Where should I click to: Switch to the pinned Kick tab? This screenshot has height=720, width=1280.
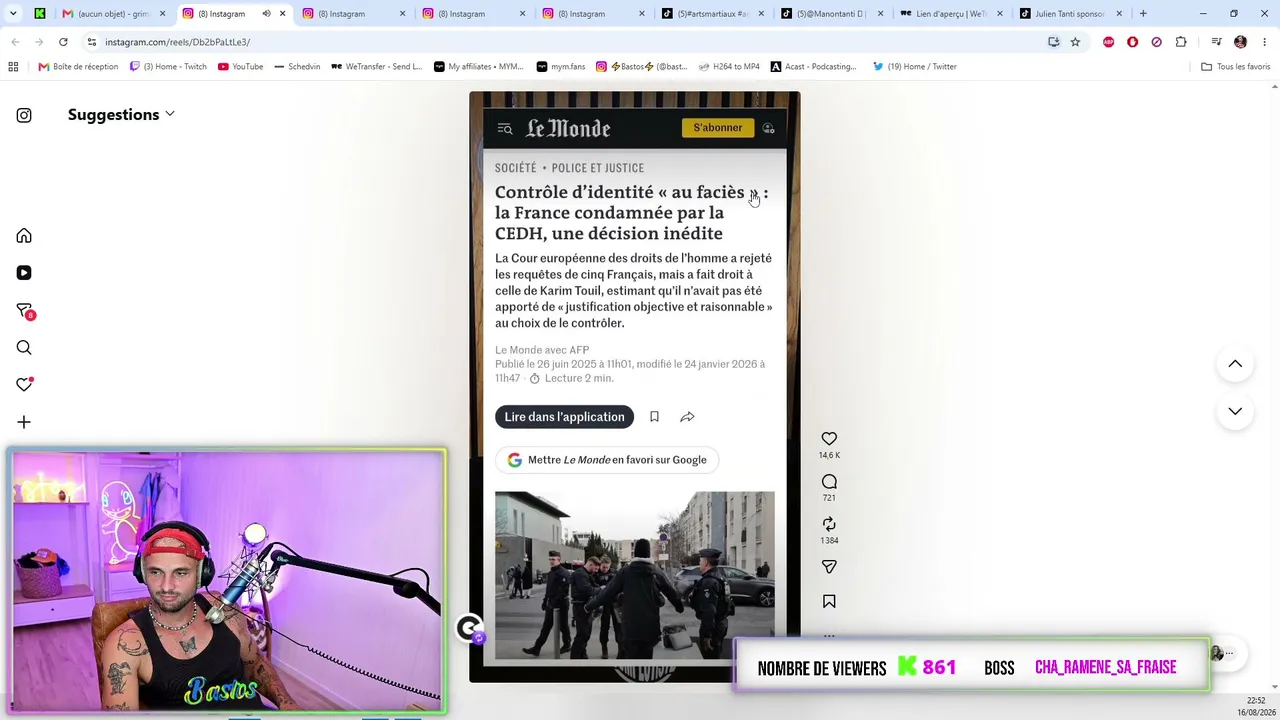40,14
